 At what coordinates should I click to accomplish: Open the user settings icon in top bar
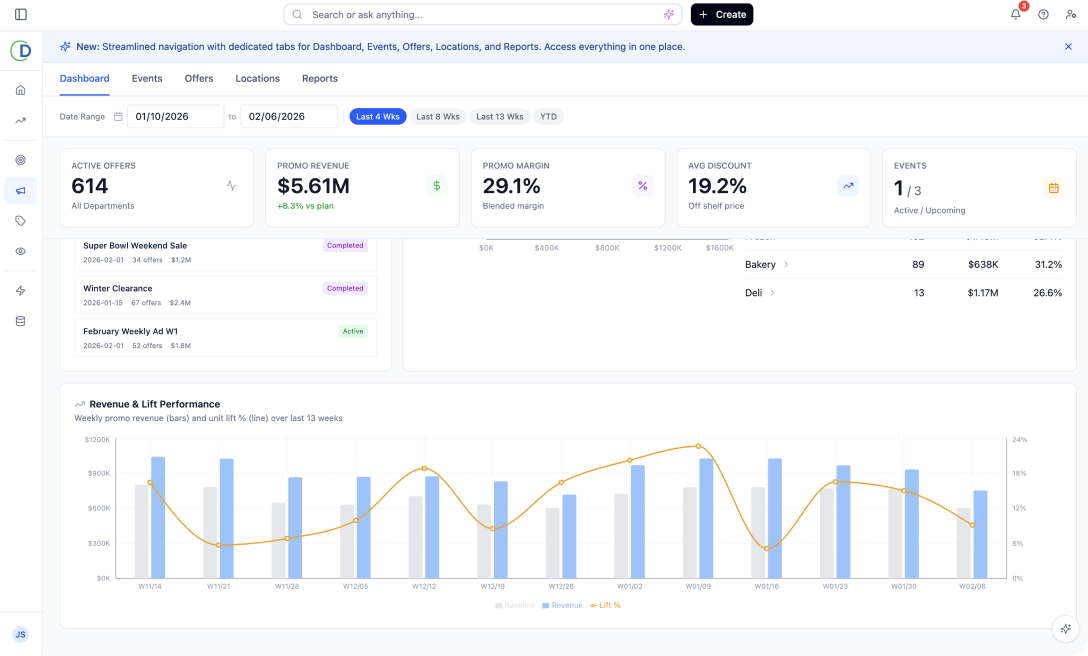[1071, 14]
